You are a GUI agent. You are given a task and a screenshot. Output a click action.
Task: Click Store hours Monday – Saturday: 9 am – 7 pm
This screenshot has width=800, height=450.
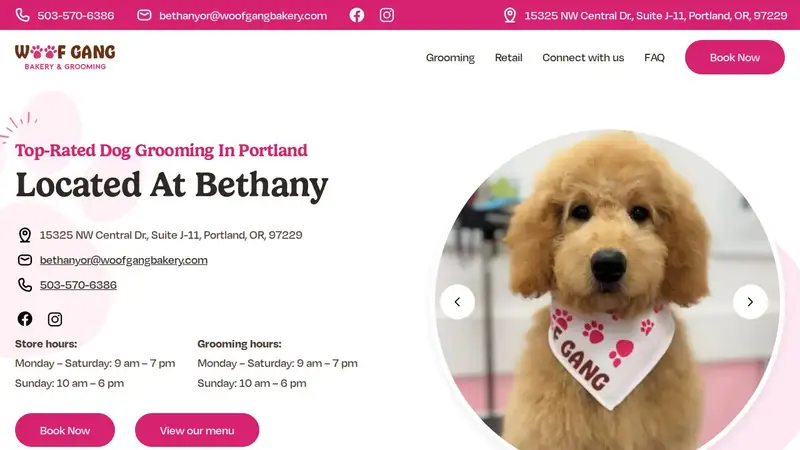point(95,363)
